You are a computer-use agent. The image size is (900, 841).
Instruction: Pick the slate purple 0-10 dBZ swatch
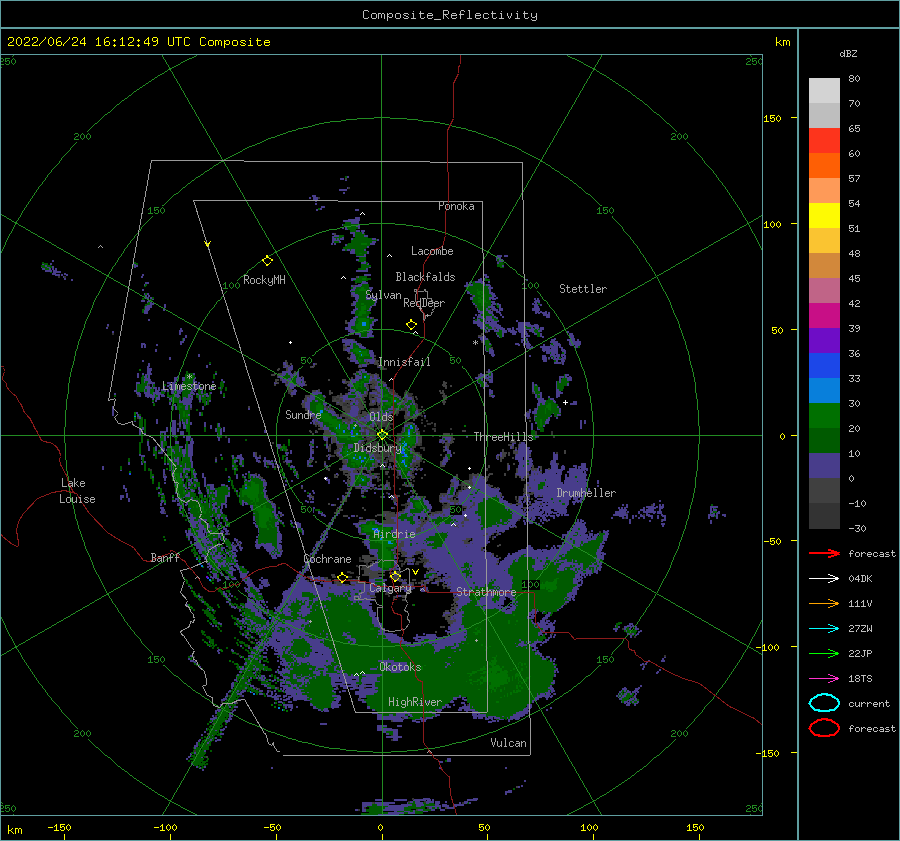(x=824, y=466)
